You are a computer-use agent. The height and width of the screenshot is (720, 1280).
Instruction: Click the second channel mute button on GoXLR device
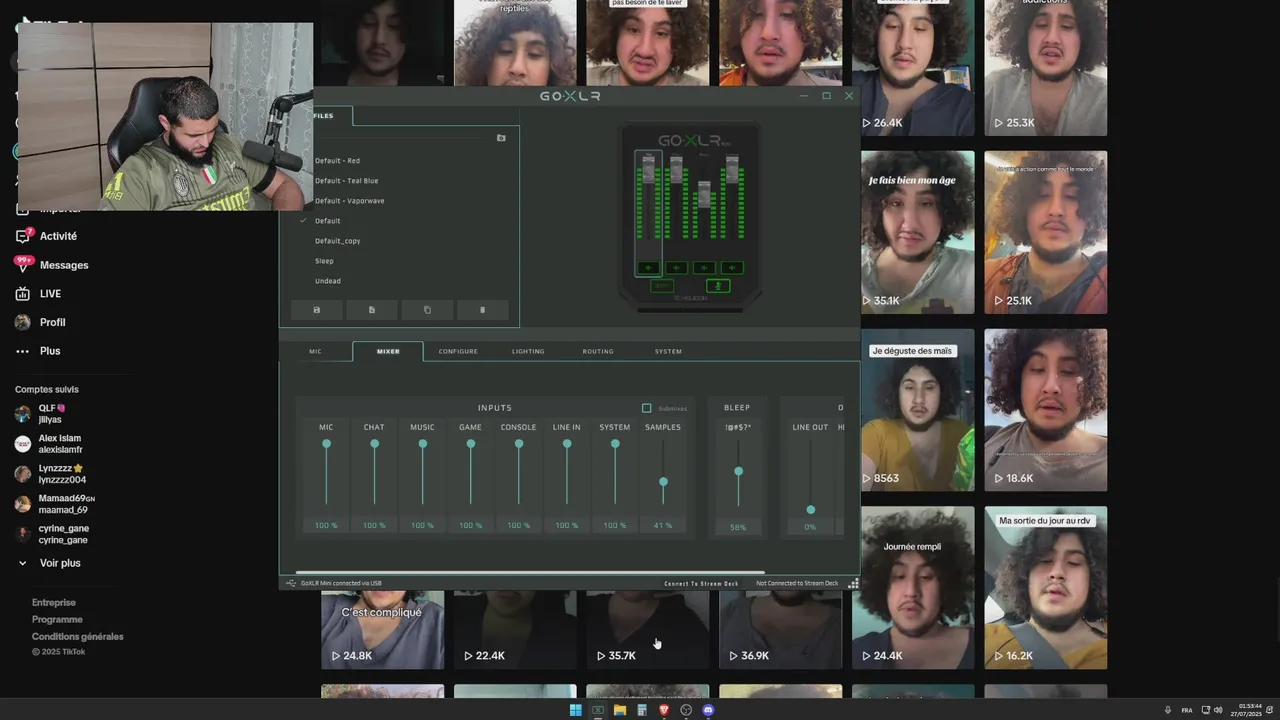(676, 267)
